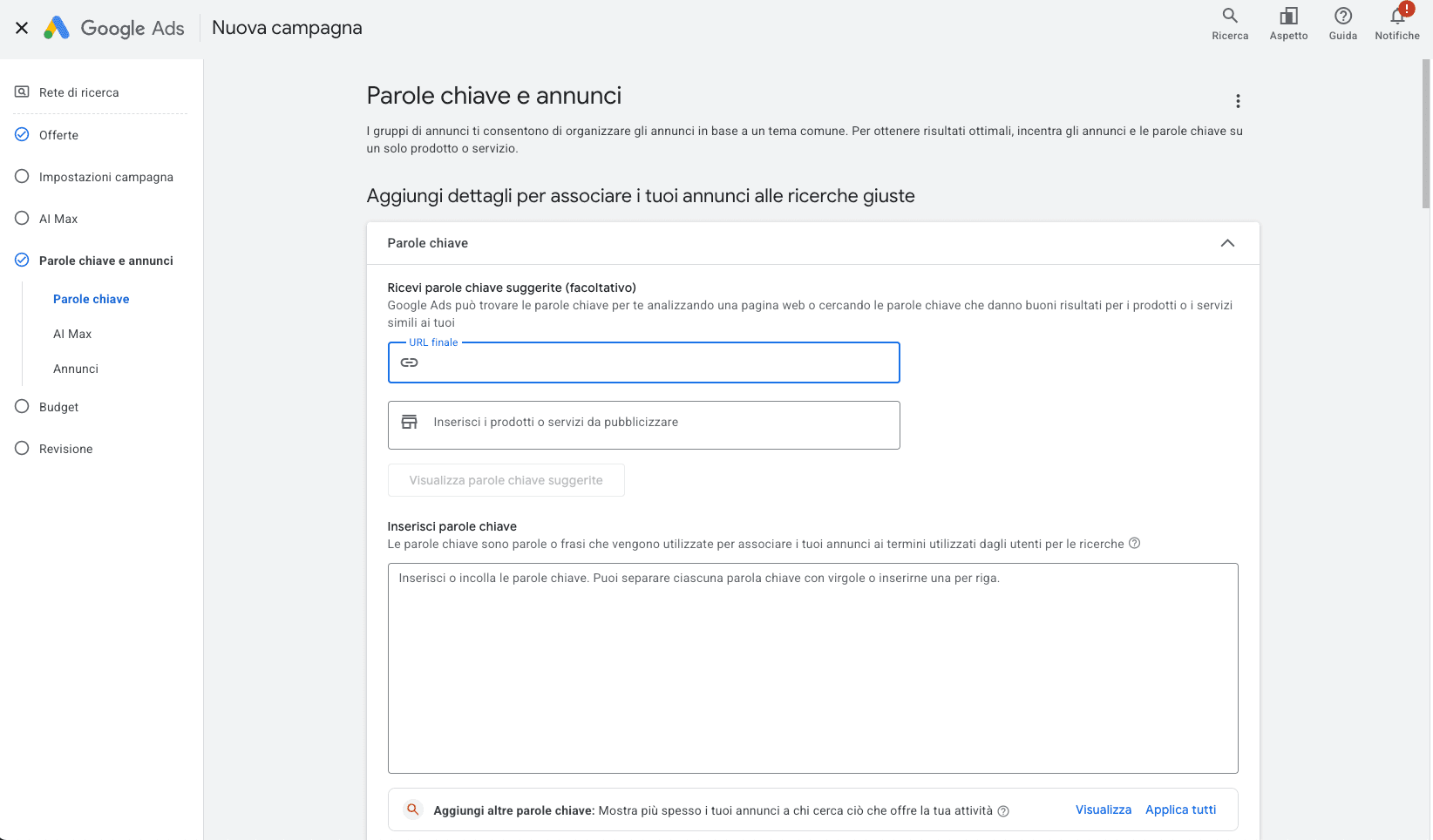Viewport: 1433px width, 840px height.
Task: Focus the URL finale input field
Action: tap(643, 362)
